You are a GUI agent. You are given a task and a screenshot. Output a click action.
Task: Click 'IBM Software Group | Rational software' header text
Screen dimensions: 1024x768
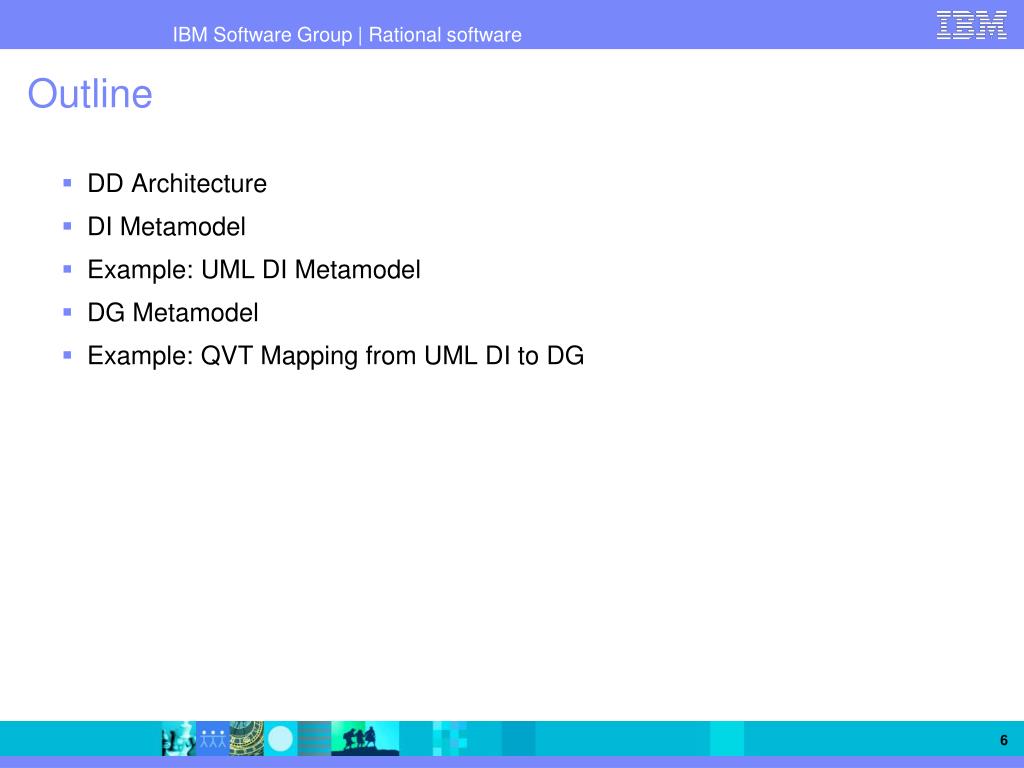click(347, 35)
